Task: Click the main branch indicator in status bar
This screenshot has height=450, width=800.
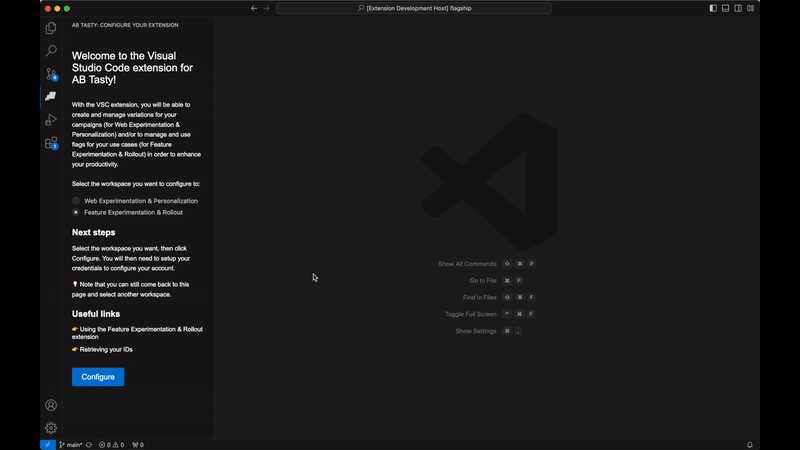Action: point(72,444)
